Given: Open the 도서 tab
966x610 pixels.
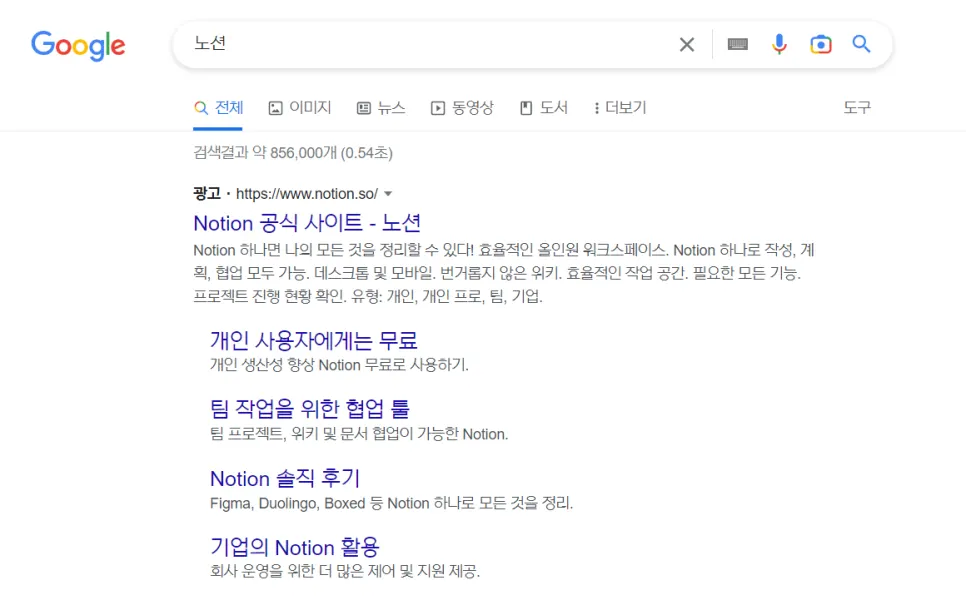Looking at the screenshot, I should click(543, 108).
